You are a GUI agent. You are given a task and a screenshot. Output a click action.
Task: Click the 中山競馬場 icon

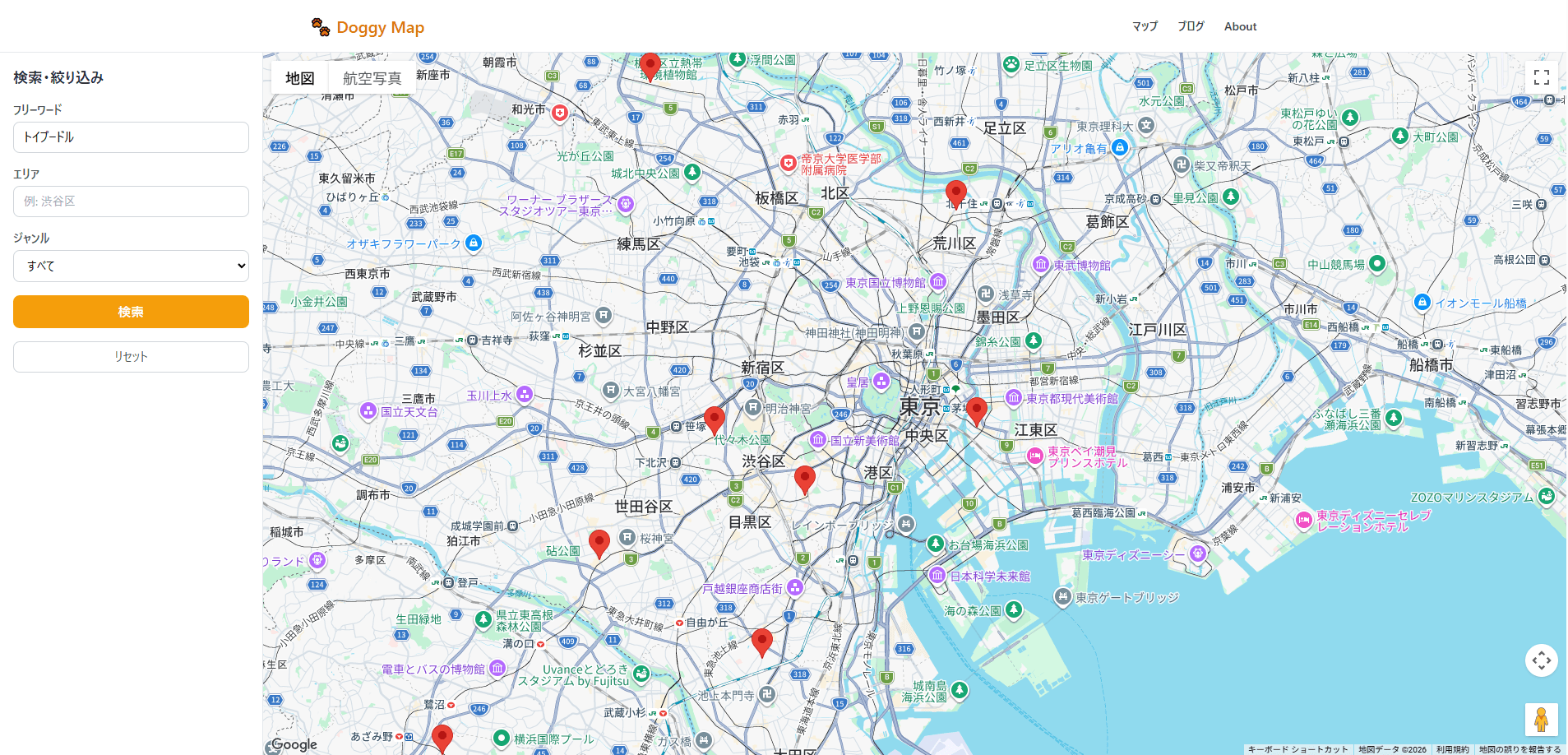[x=1377, y=263]
